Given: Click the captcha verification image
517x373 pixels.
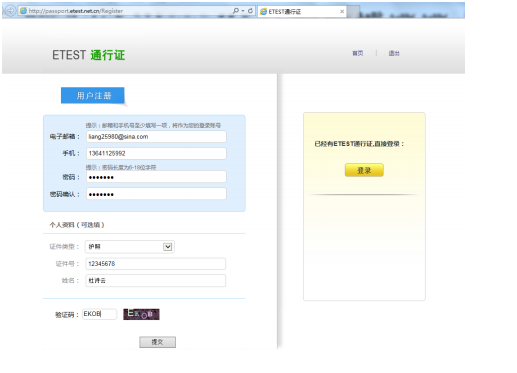Looking at the screenshot, I should [141, 314].
